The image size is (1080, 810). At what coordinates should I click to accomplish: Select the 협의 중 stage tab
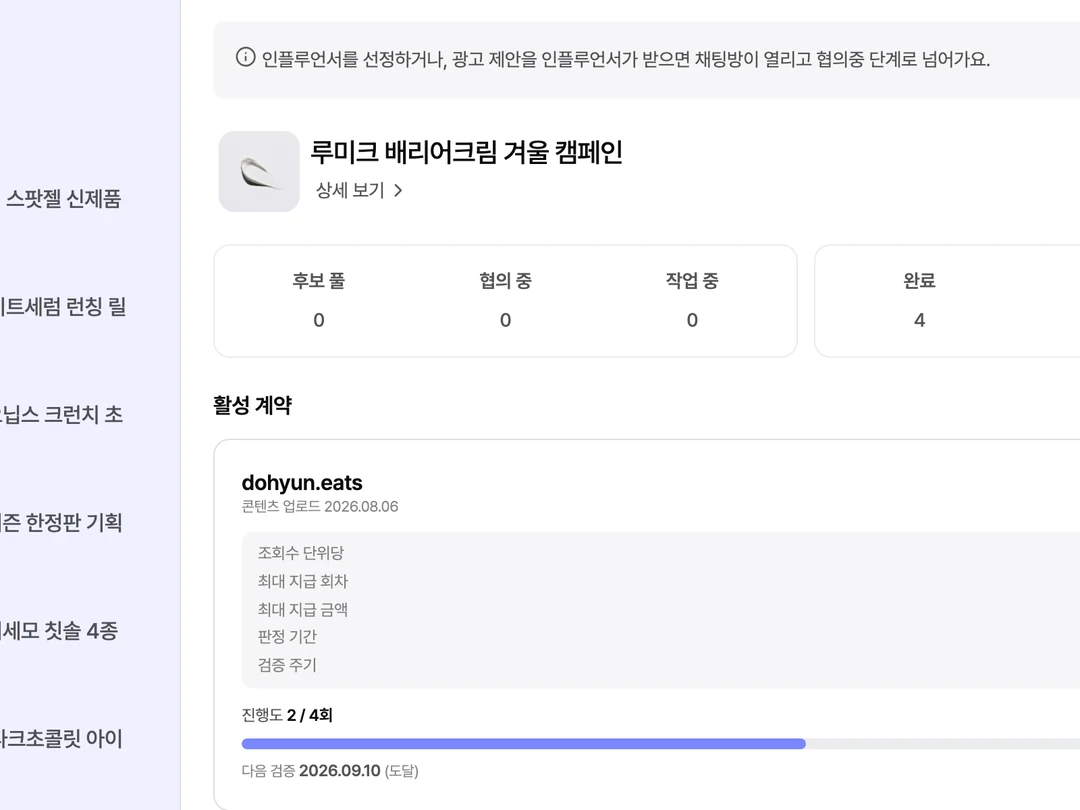coord(506,300)
